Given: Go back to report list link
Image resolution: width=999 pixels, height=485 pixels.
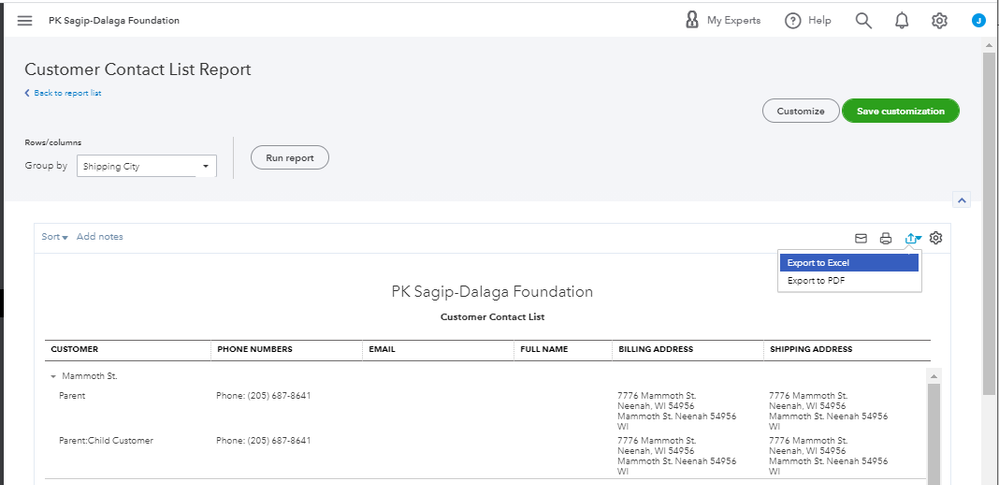Looking at the screenshot, I should click(64, 93).
